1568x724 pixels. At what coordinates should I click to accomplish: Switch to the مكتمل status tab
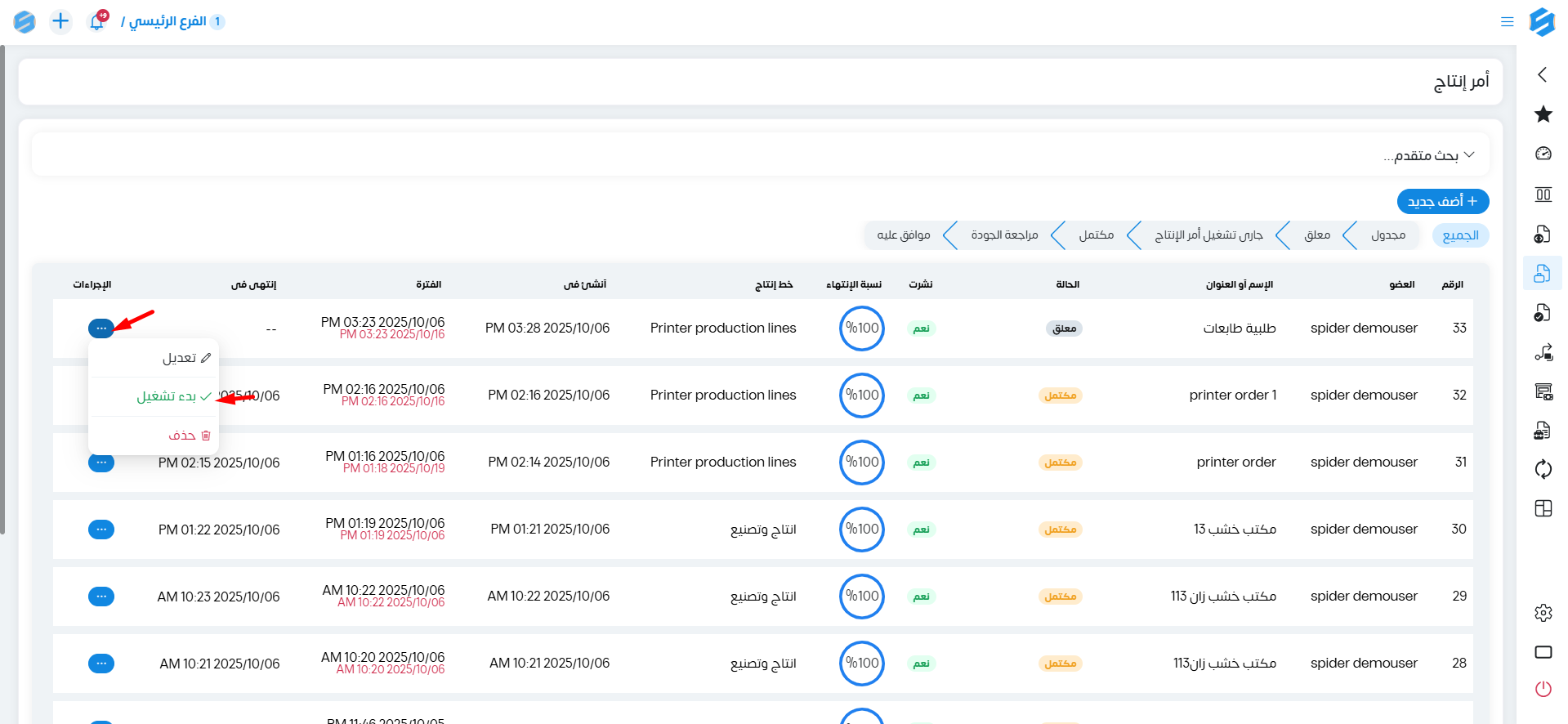pyautogui.click(x=1096, y=235)
